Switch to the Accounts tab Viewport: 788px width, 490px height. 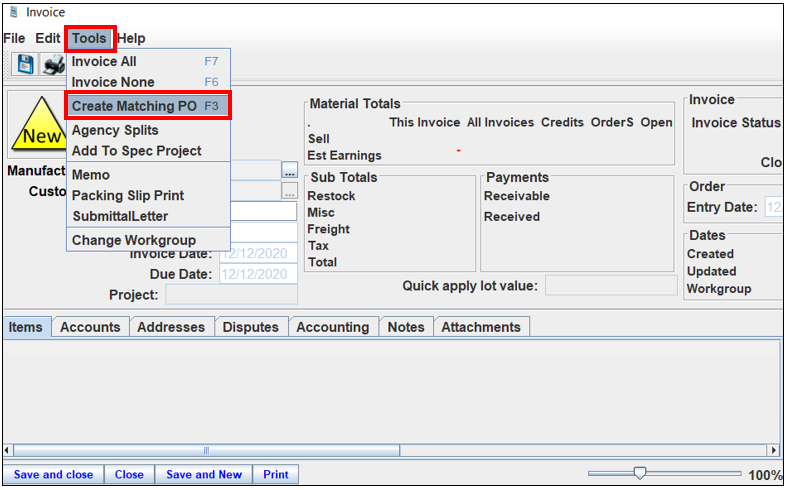point(90,327)
